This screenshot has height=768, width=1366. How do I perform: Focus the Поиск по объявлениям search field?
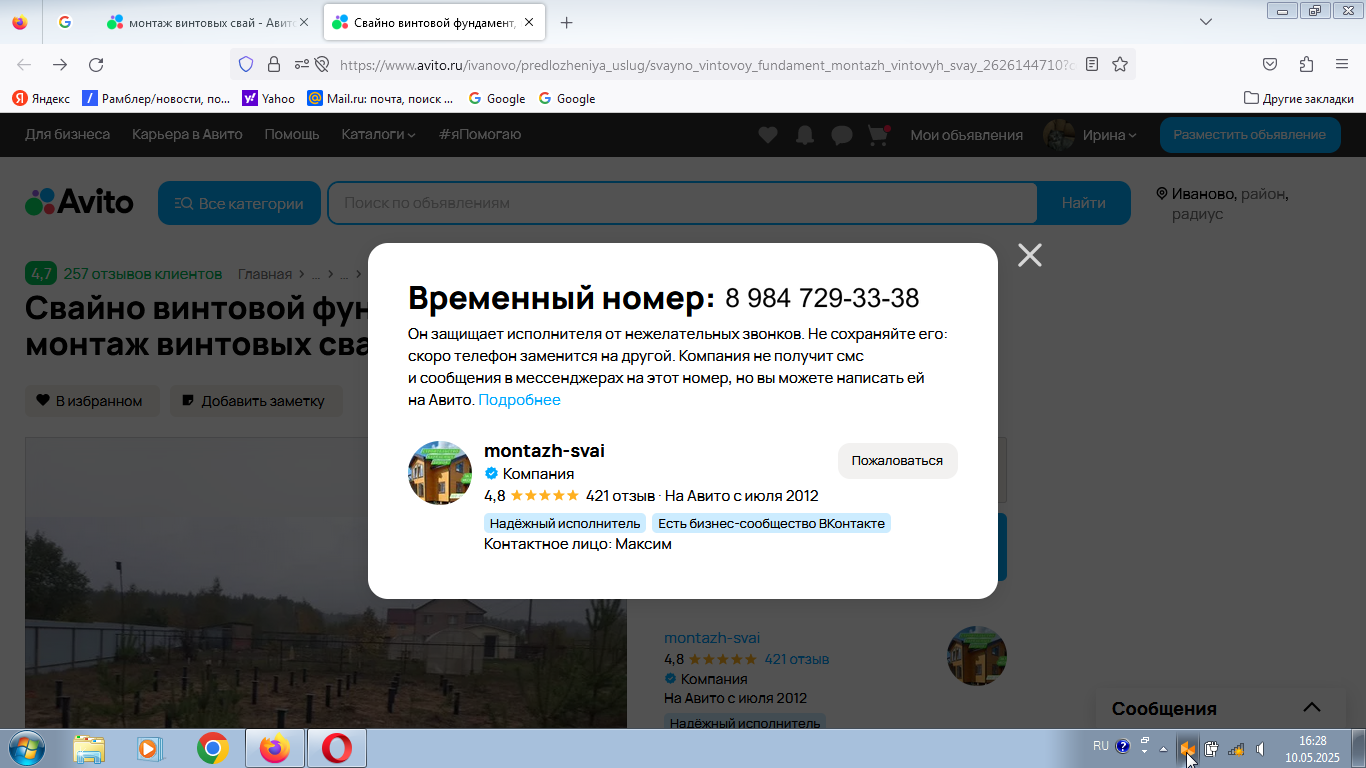[683, 203]
